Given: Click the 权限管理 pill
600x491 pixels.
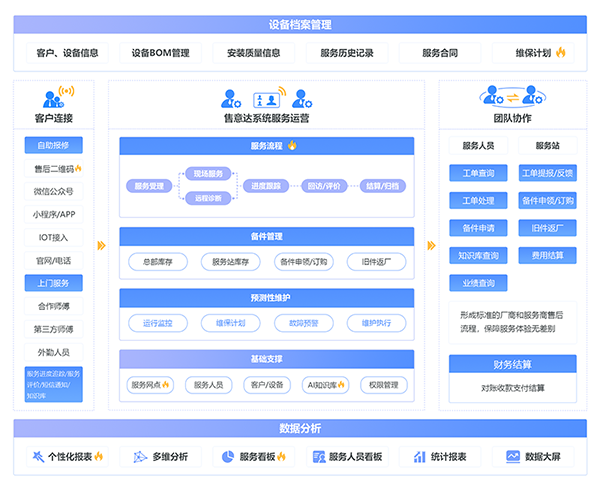Looking at the screenshot, I should (384, 385).
